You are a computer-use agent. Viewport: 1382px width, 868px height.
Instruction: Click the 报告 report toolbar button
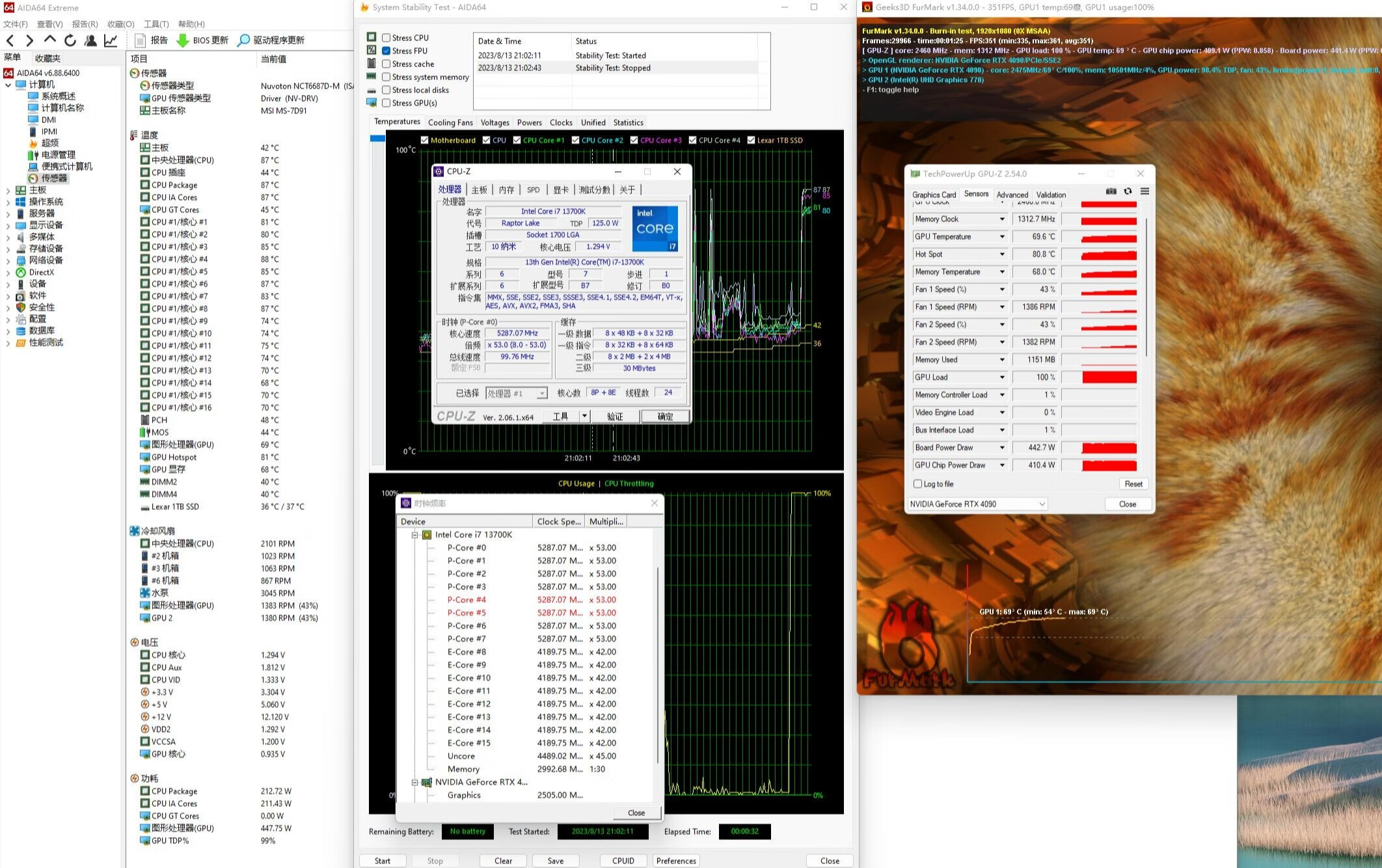click(x=151, y=40)
